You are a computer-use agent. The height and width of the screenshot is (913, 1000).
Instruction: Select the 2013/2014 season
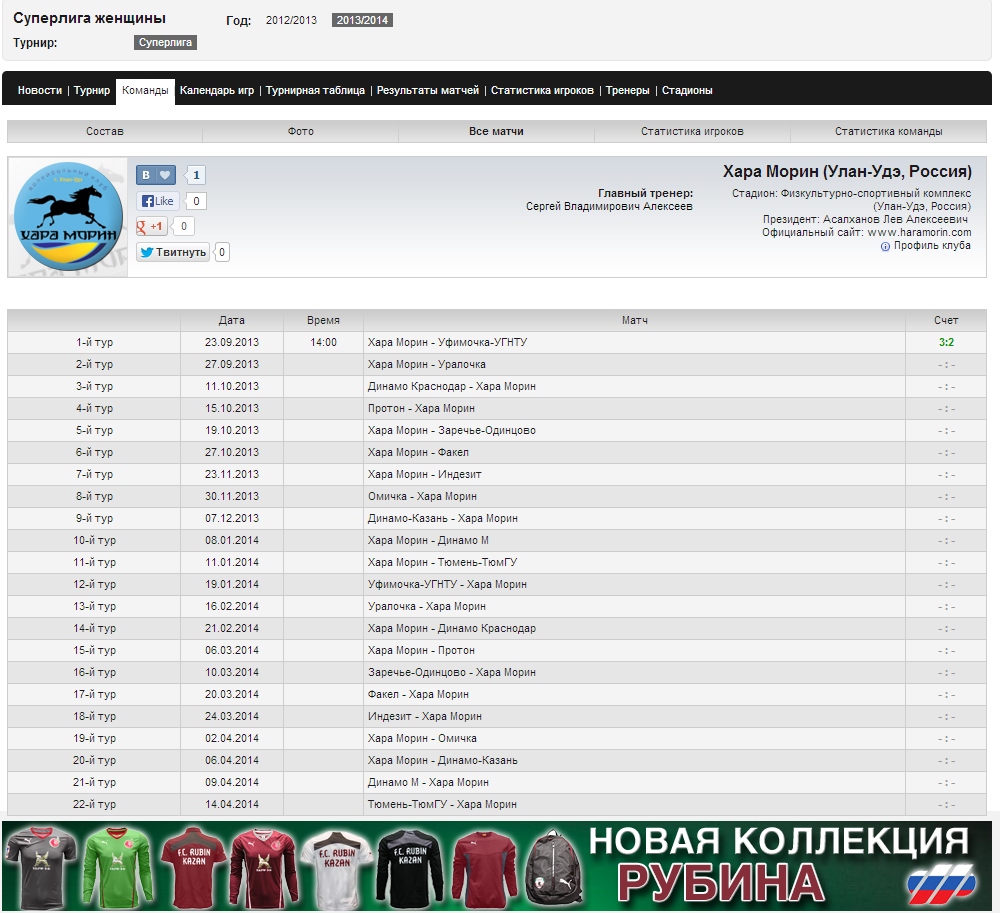(x=362, y=20)
